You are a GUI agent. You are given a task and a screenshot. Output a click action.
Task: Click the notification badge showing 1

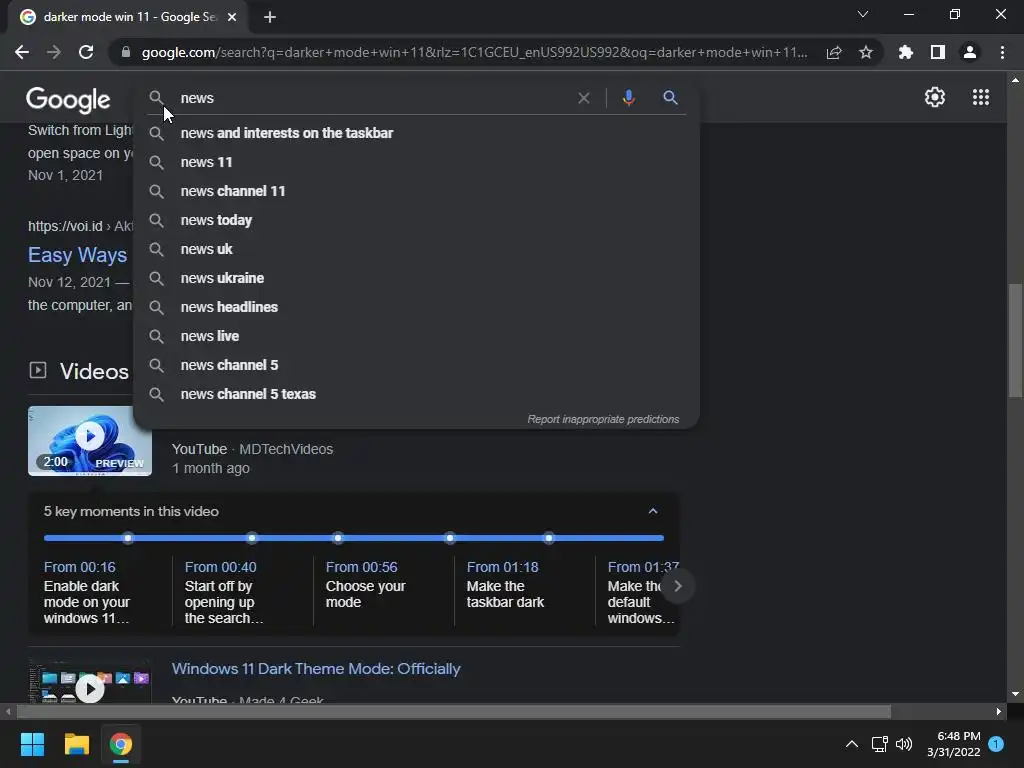996,744
